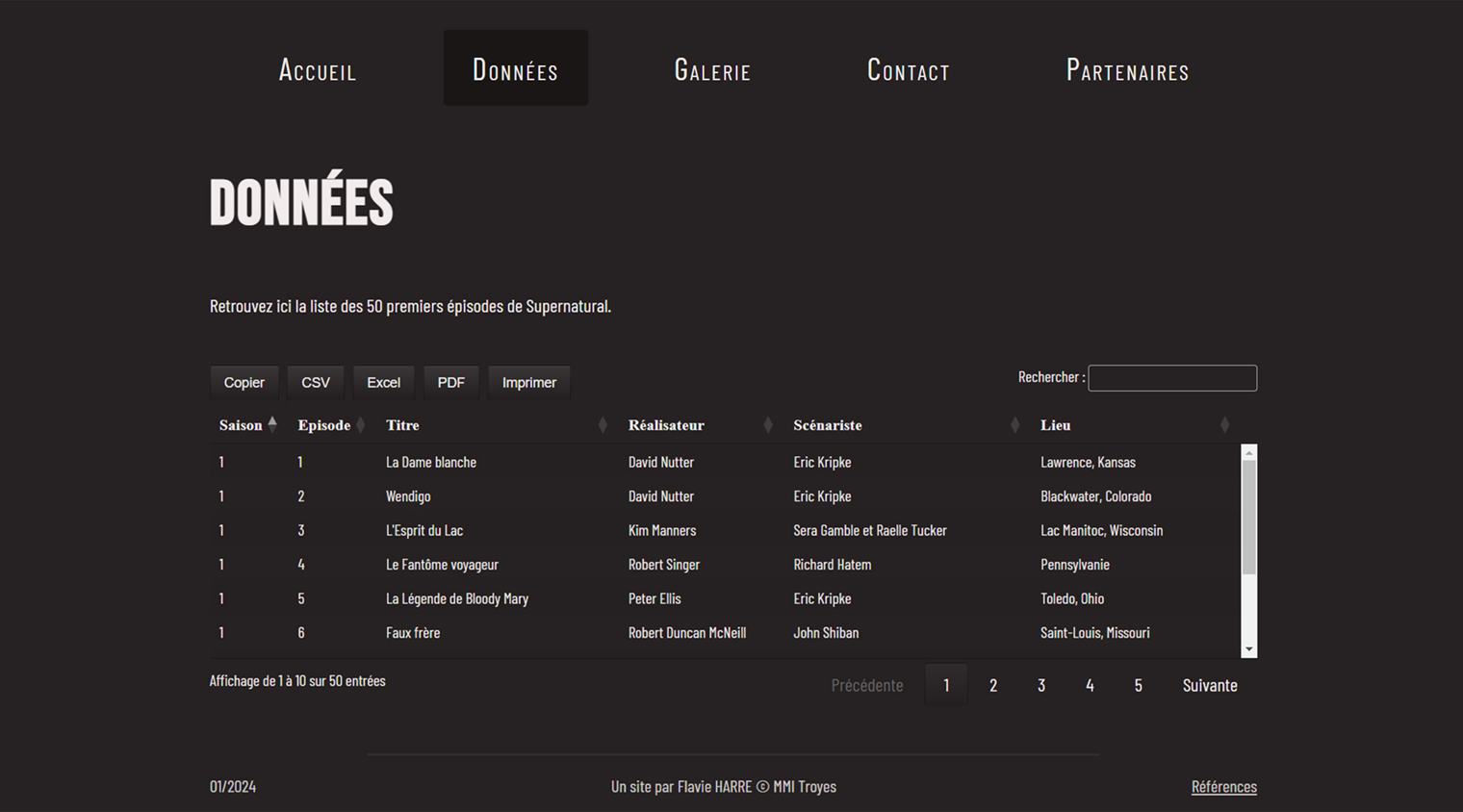Click location 'Lac Manitoc, Wisconsin' cell
The width and height of the screenshot is (1463, 812).
[1101, 530]
